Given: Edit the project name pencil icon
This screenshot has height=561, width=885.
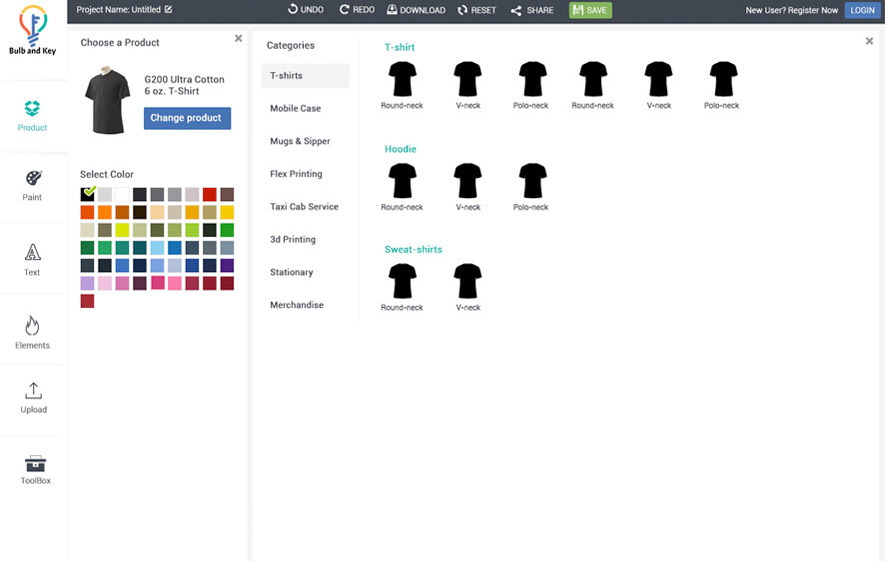Looking at the screenshot, I should click(169, 10).
